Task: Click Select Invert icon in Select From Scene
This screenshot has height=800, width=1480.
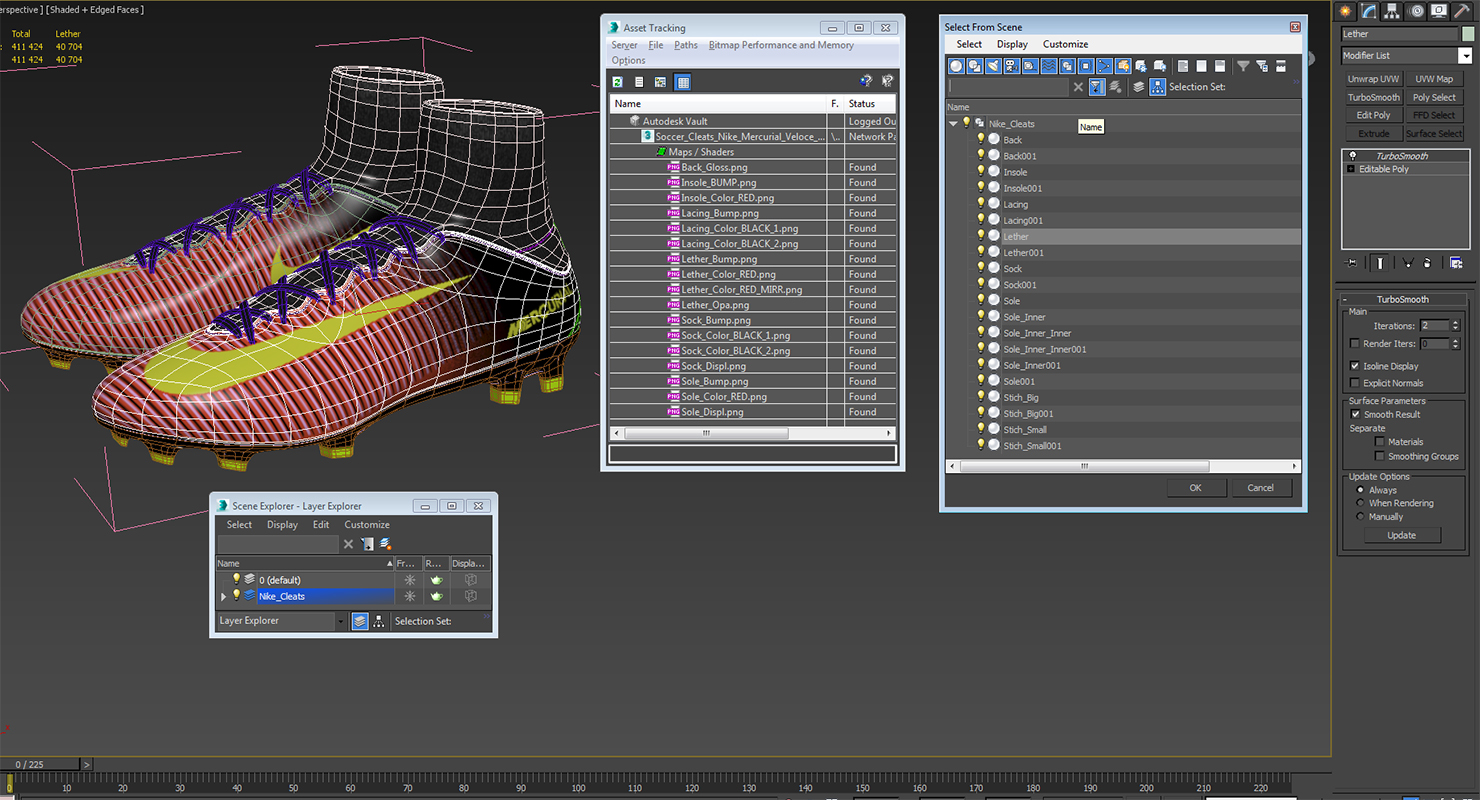Action: 1220,66
